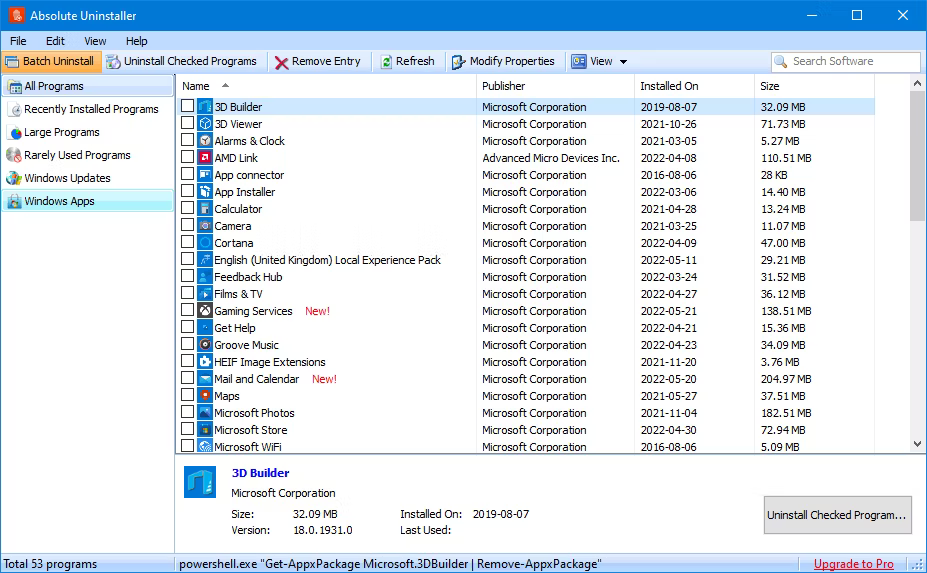
Task: Show the Rarely Used Programs list
Action: pyautogui.click(x=77, y=156)
